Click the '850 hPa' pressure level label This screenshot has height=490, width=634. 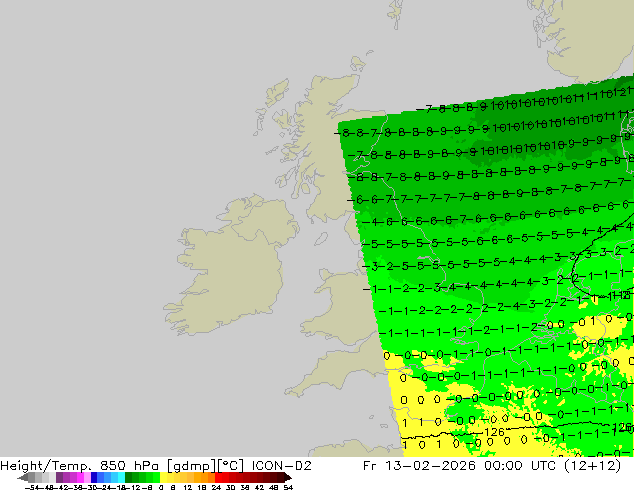[x=131, y=466]
